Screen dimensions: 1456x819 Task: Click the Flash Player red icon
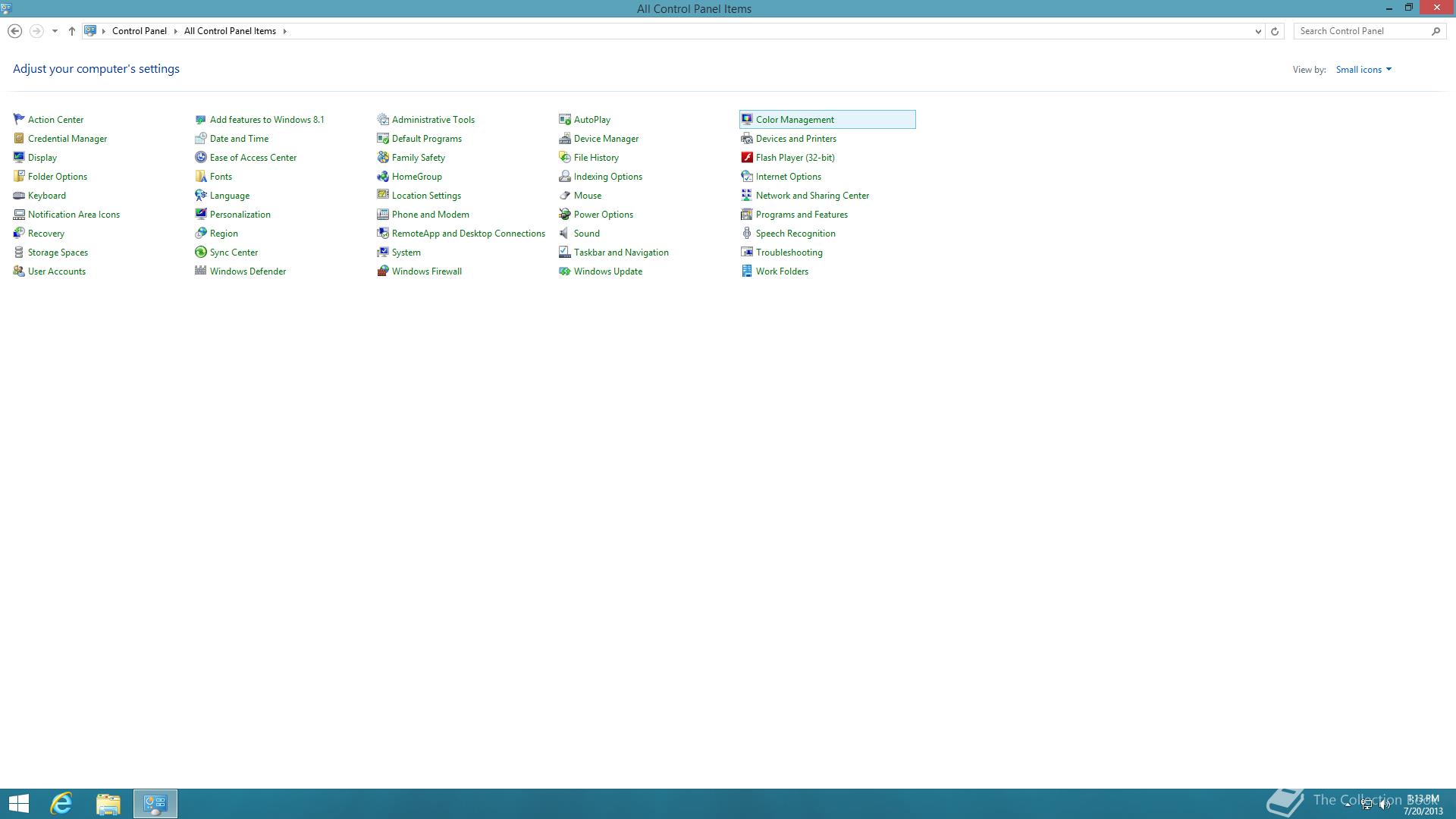[x=747, y=157]
